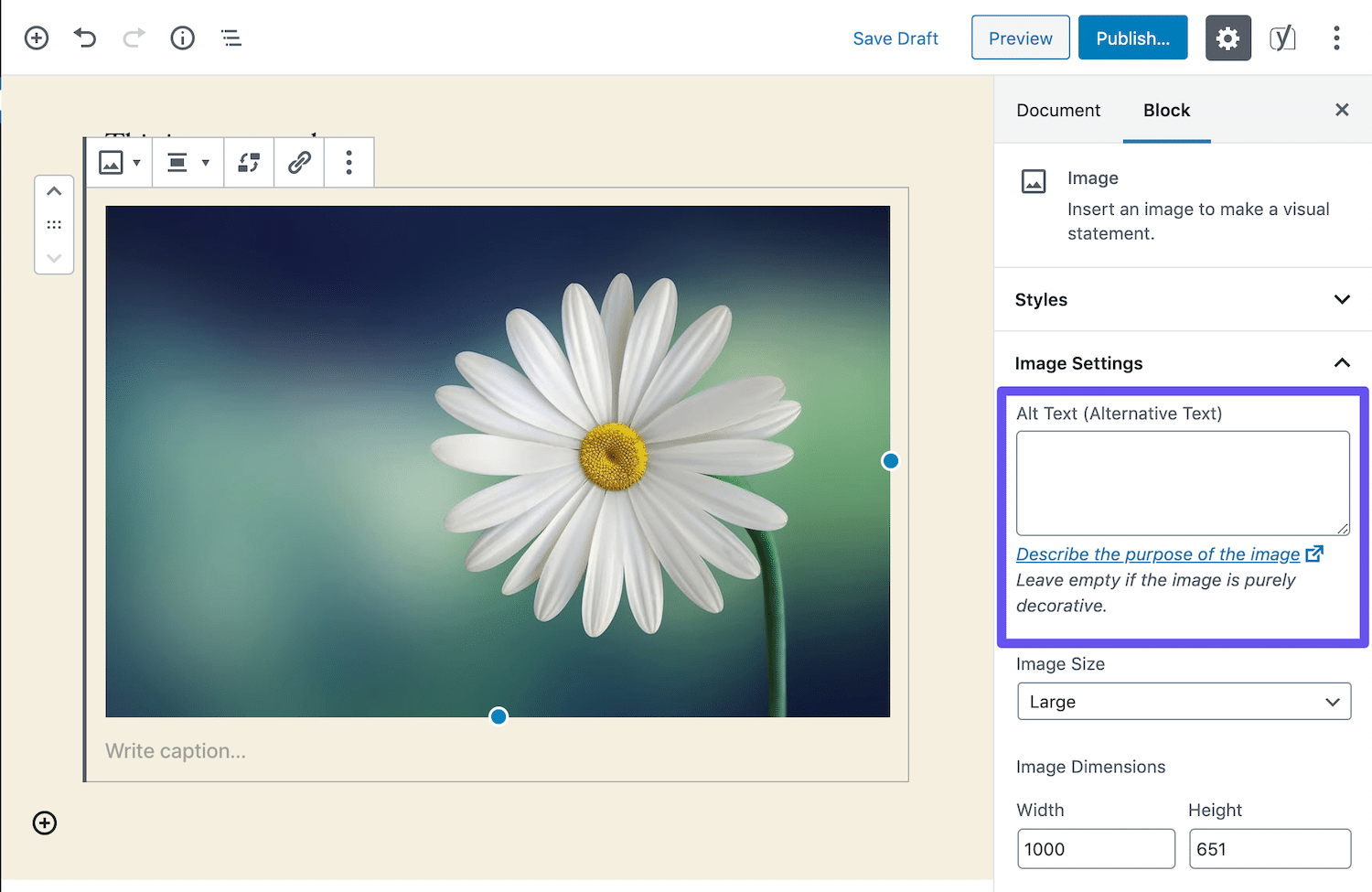Toggle the settings sidebar gear button
Screen dimensions: 1372x892
[1227, 38]
